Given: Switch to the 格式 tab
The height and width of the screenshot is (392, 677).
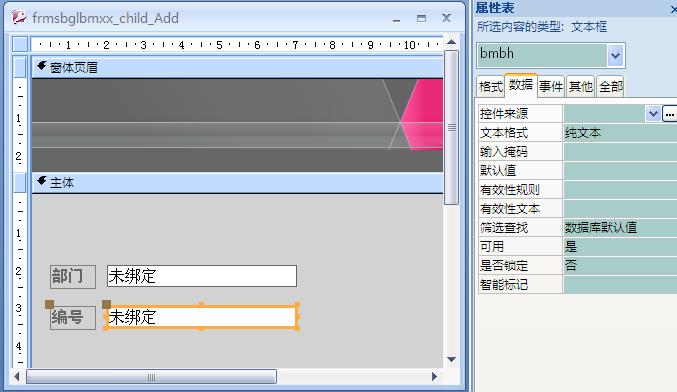Looking at the screenshot, I should [491, 87].
